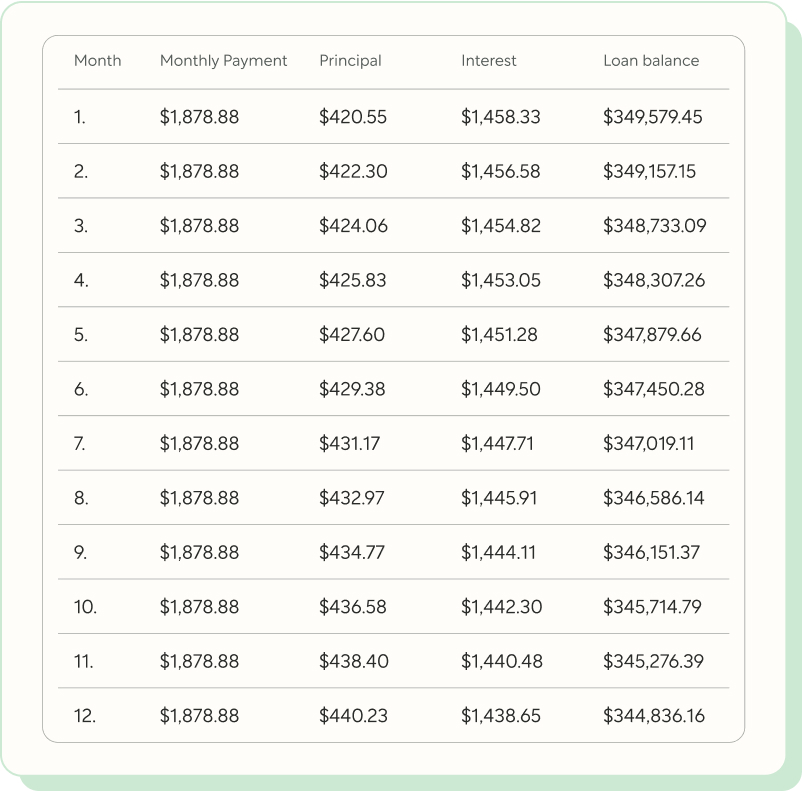Viewport: 802px width, 791px height.
Task: Click interest value $1,447.71
Action: point(497,443)
